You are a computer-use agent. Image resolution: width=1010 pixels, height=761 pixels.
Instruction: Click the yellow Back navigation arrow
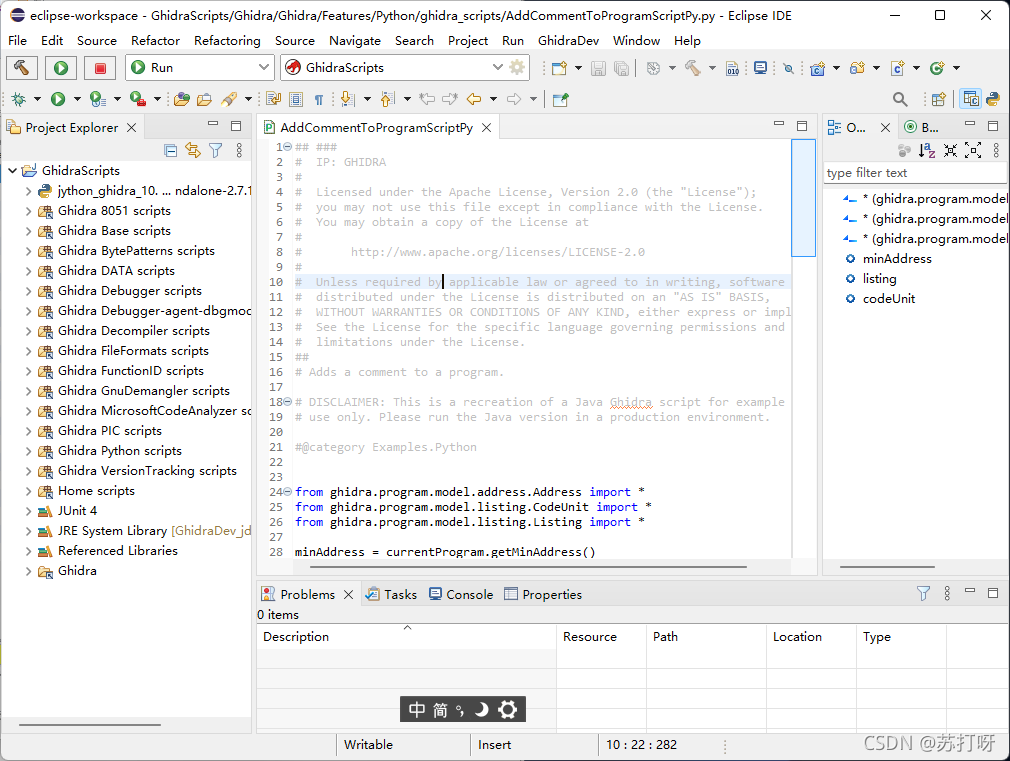pos(474,99)
